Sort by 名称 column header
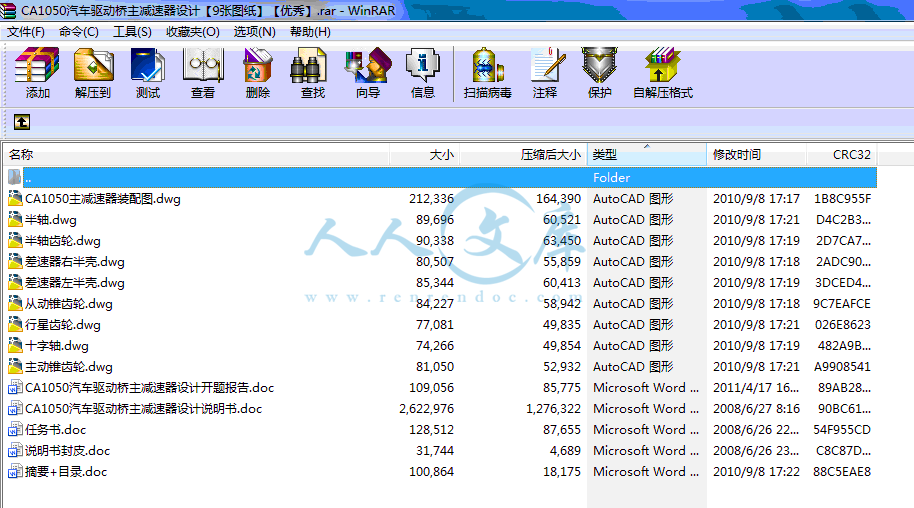 197,155
